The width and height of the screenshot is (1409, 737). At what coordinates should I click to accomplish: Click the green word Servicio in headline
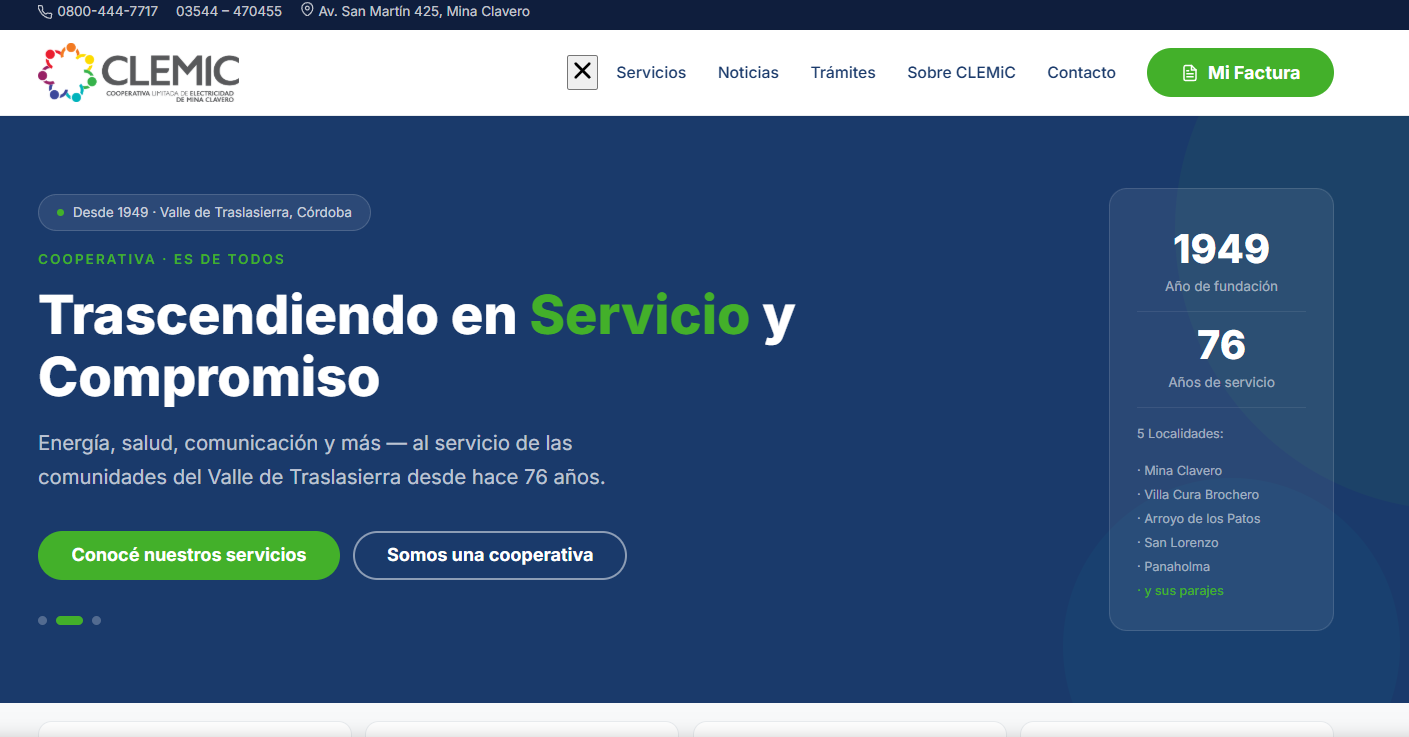(x=640, y=315)
